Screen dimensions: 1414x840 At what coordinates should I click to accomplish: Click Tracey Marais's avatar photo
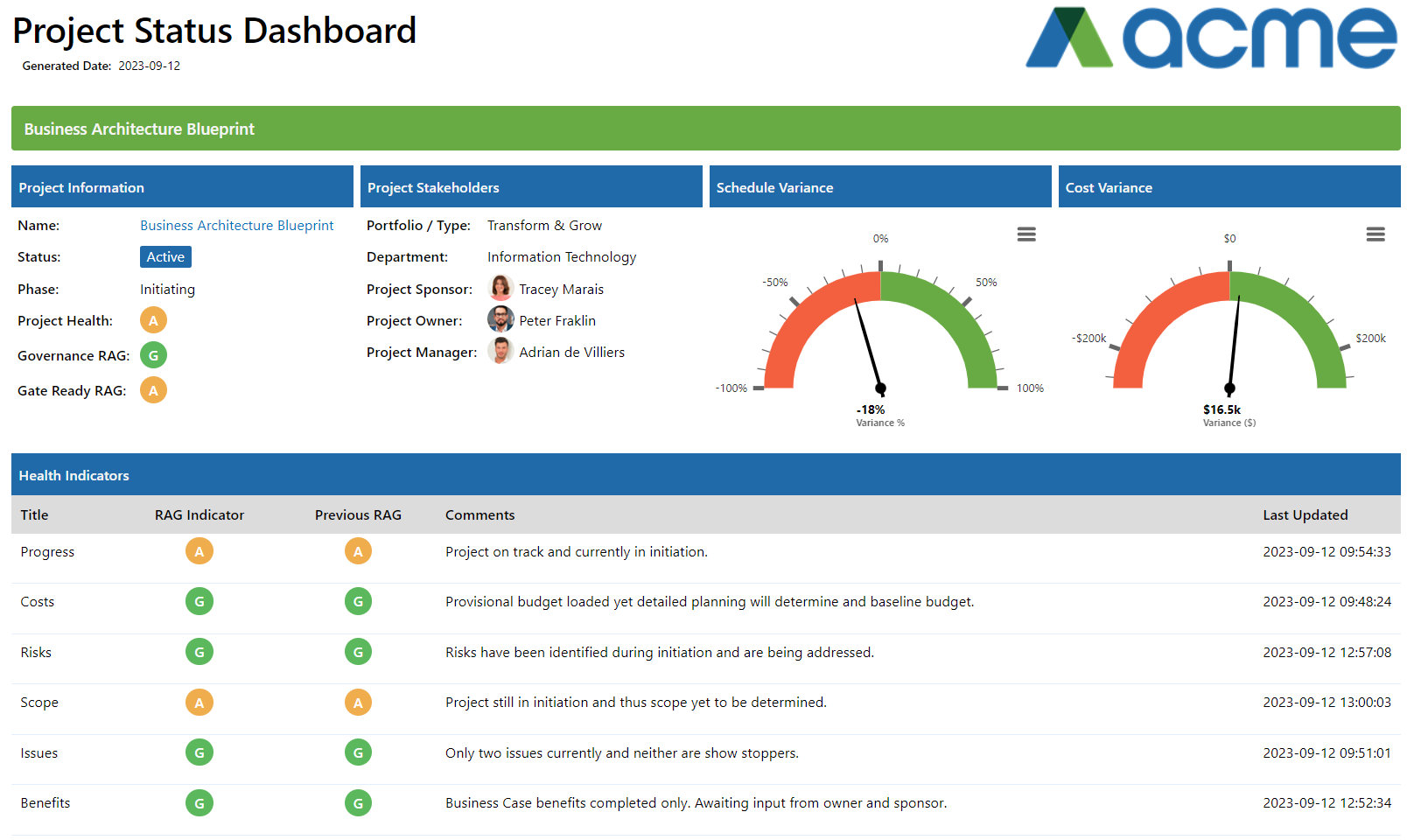[x=500, y=289]
